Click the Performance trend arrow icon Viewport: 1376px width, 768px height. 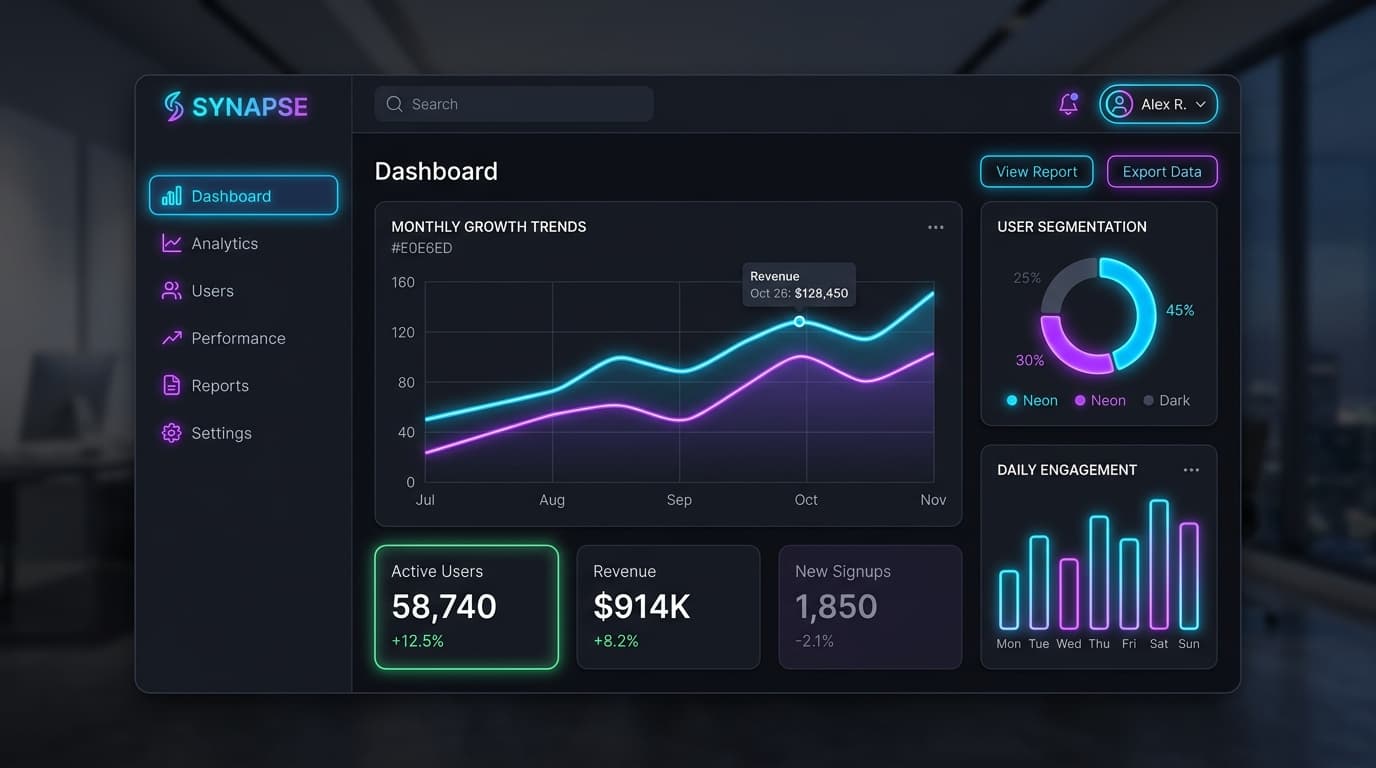[x=172, y=338]
